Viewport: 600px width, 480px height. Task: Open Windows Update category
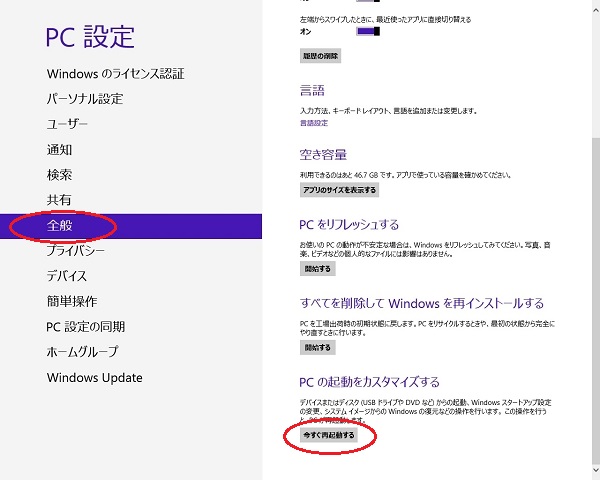(x=95, y=377)
